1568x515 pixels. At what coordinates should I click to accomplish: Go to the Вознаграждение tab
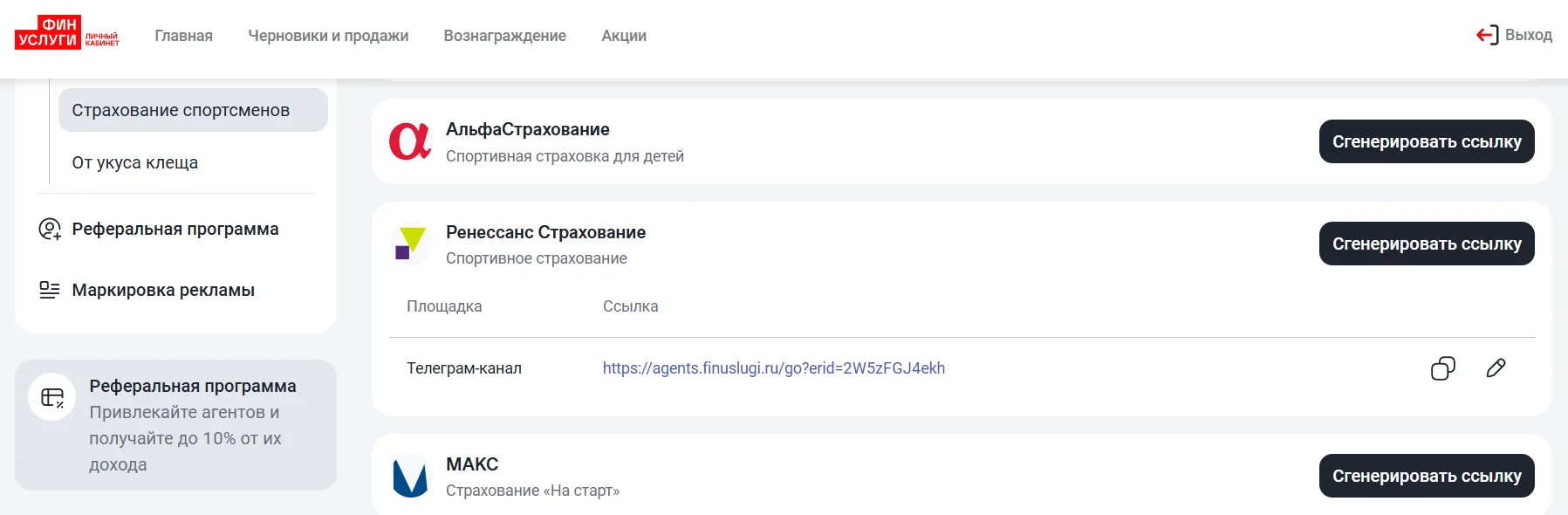tap(505, 36)
